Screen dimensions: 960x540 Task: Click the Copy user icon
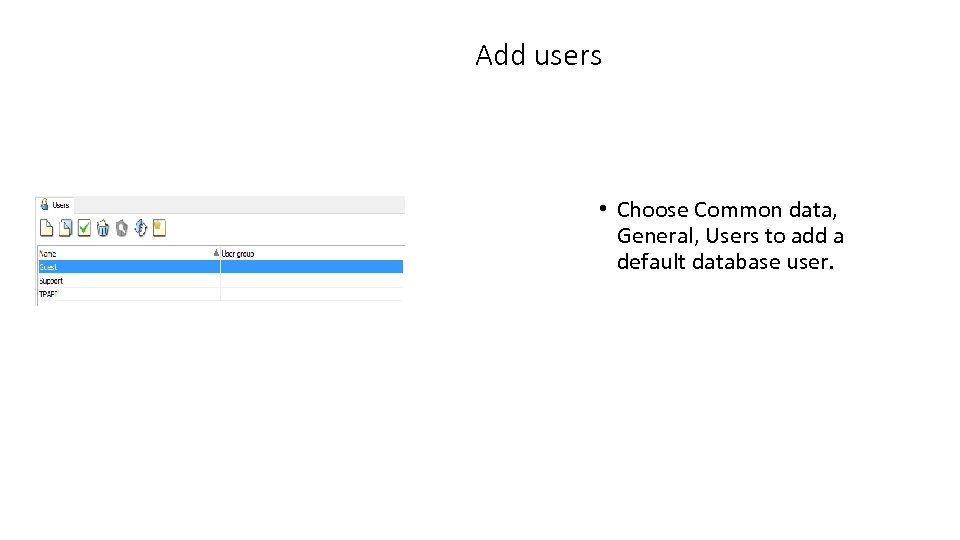click(65, 228)
